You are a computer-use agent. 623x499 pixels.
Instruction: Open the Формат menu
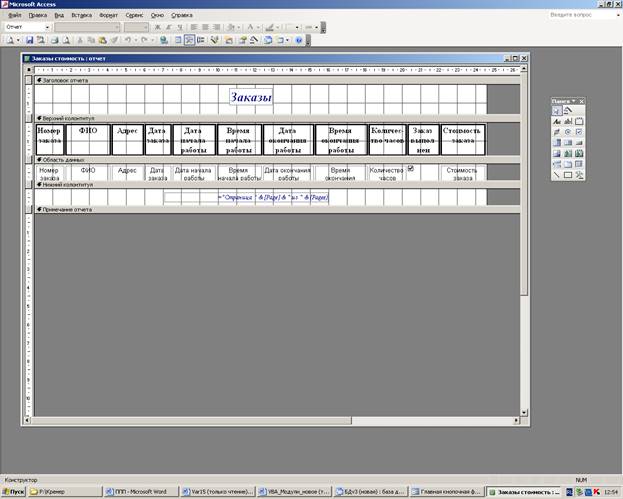[x=108, y=16]
